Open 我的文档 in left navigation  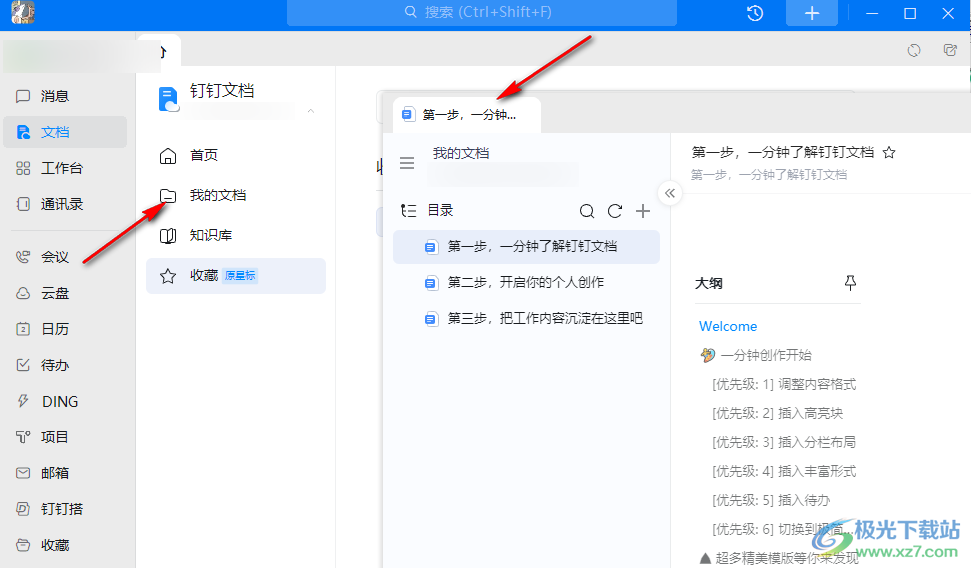[217, 196]
